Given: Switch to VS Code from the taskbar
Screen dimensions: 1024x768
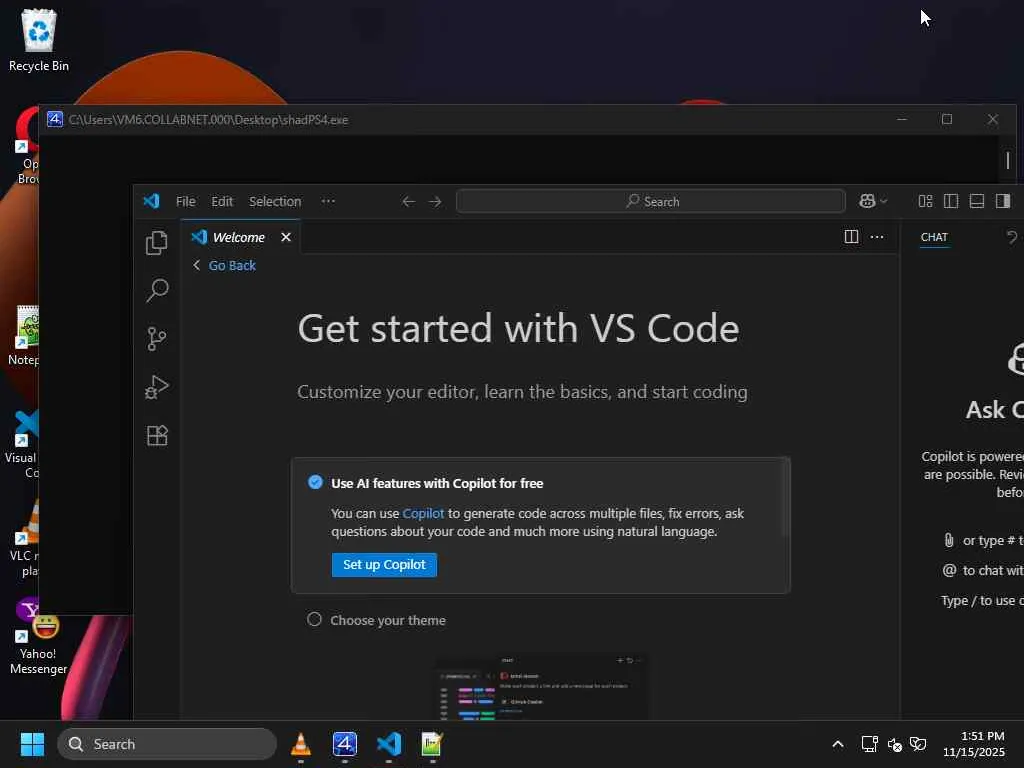Looking at the screenshot, I should click(389, 744).
